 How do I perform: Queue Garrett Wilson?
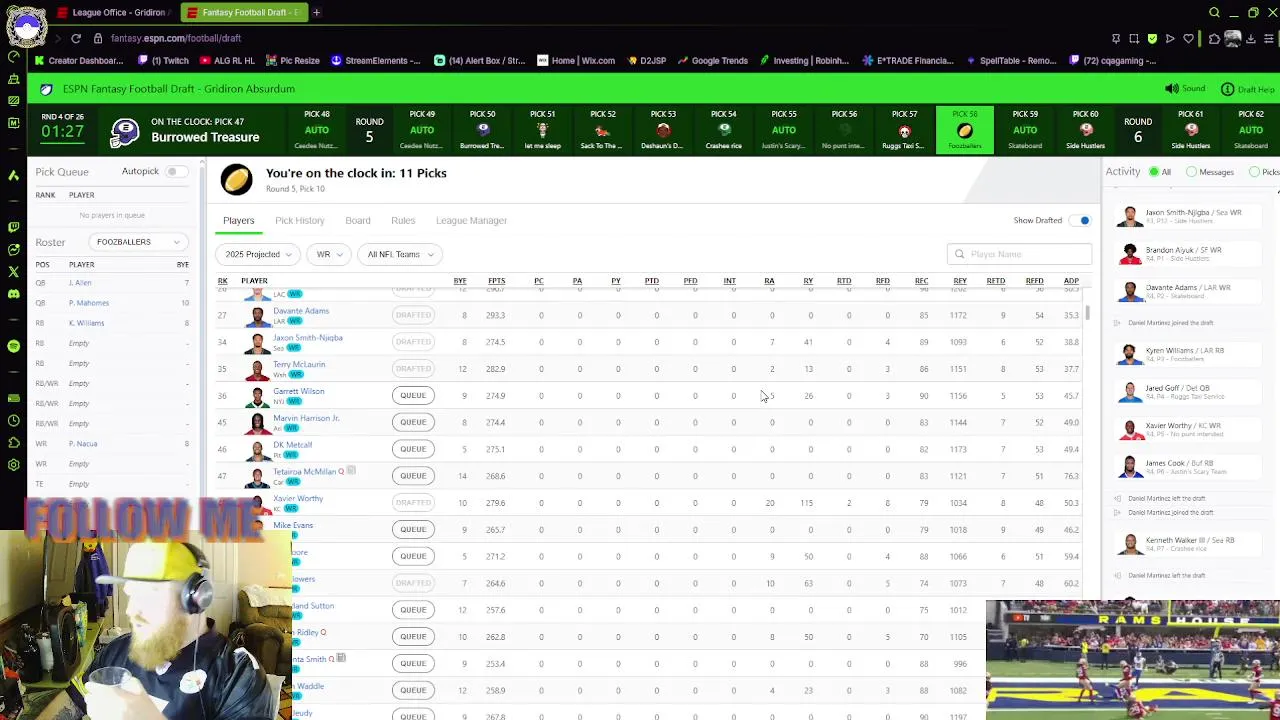coord(413,395)
